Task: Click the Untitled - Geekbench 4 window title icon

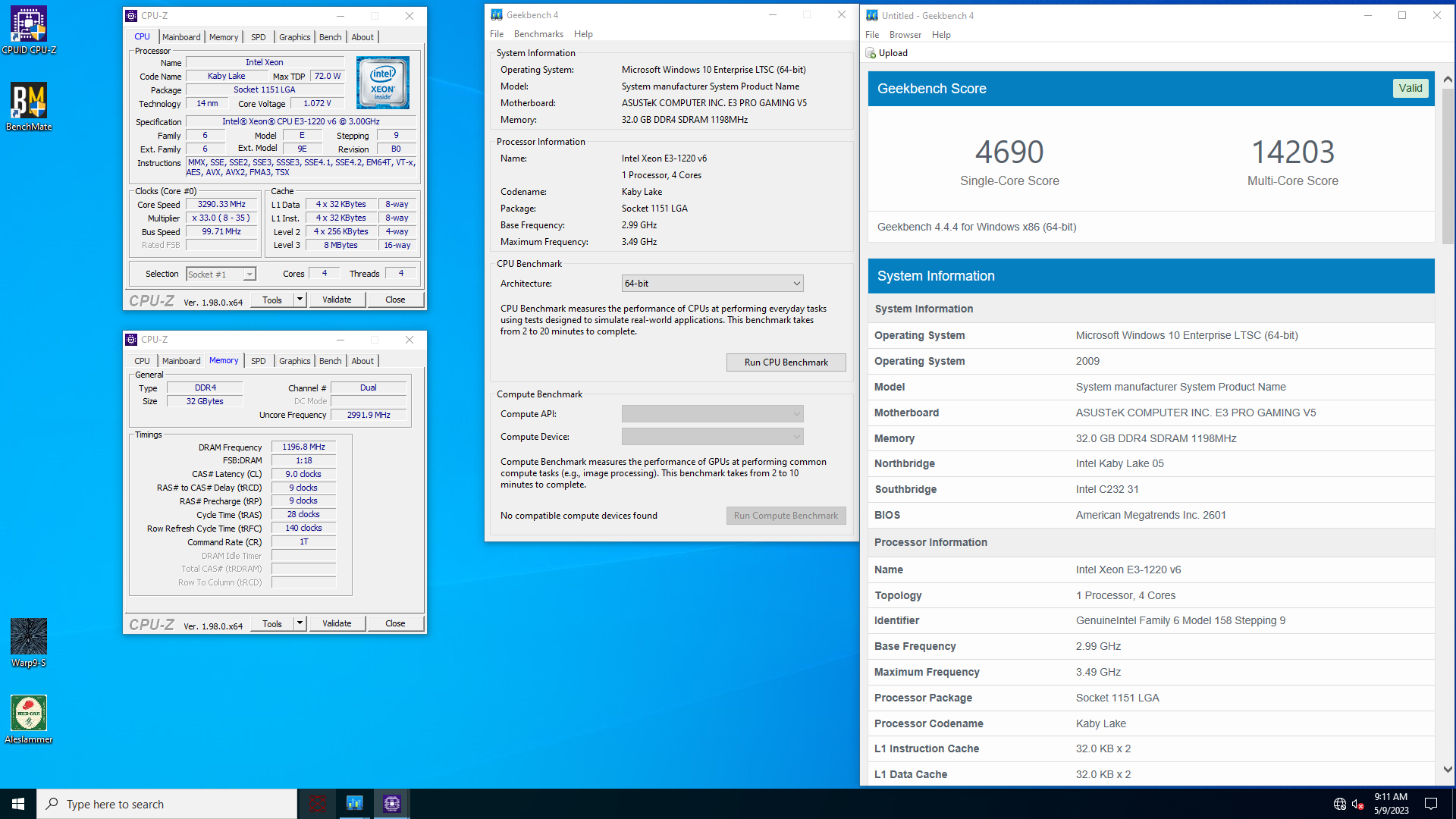Action: click(872, 16)
